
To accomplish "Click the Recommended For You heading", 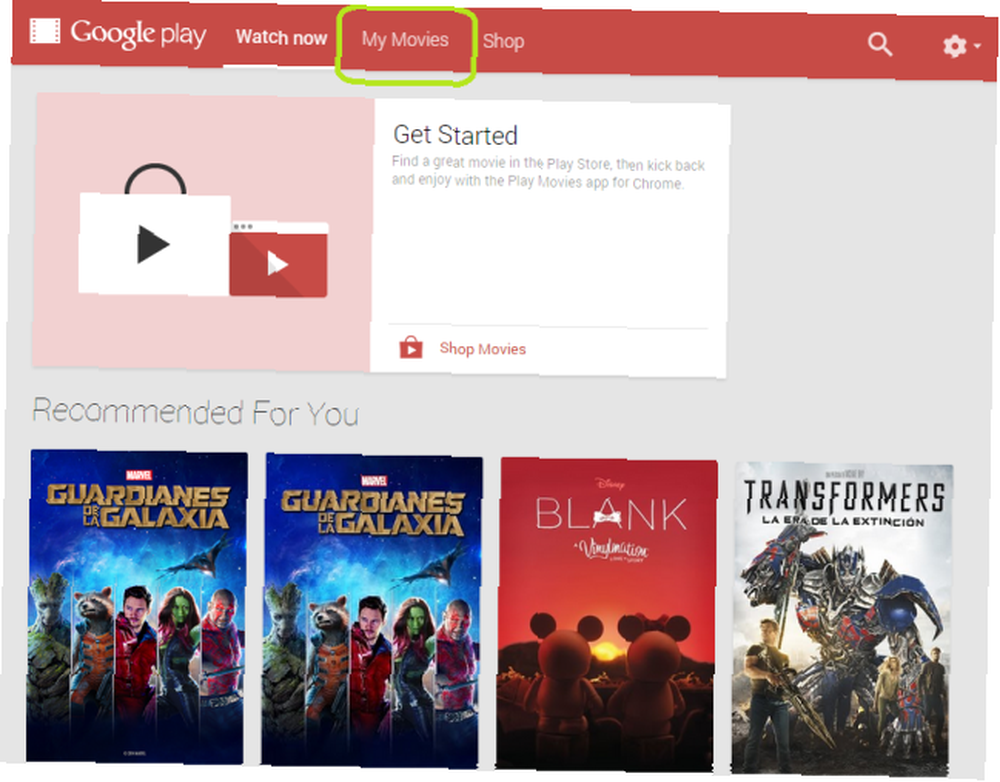I will (x=196, y=412).
